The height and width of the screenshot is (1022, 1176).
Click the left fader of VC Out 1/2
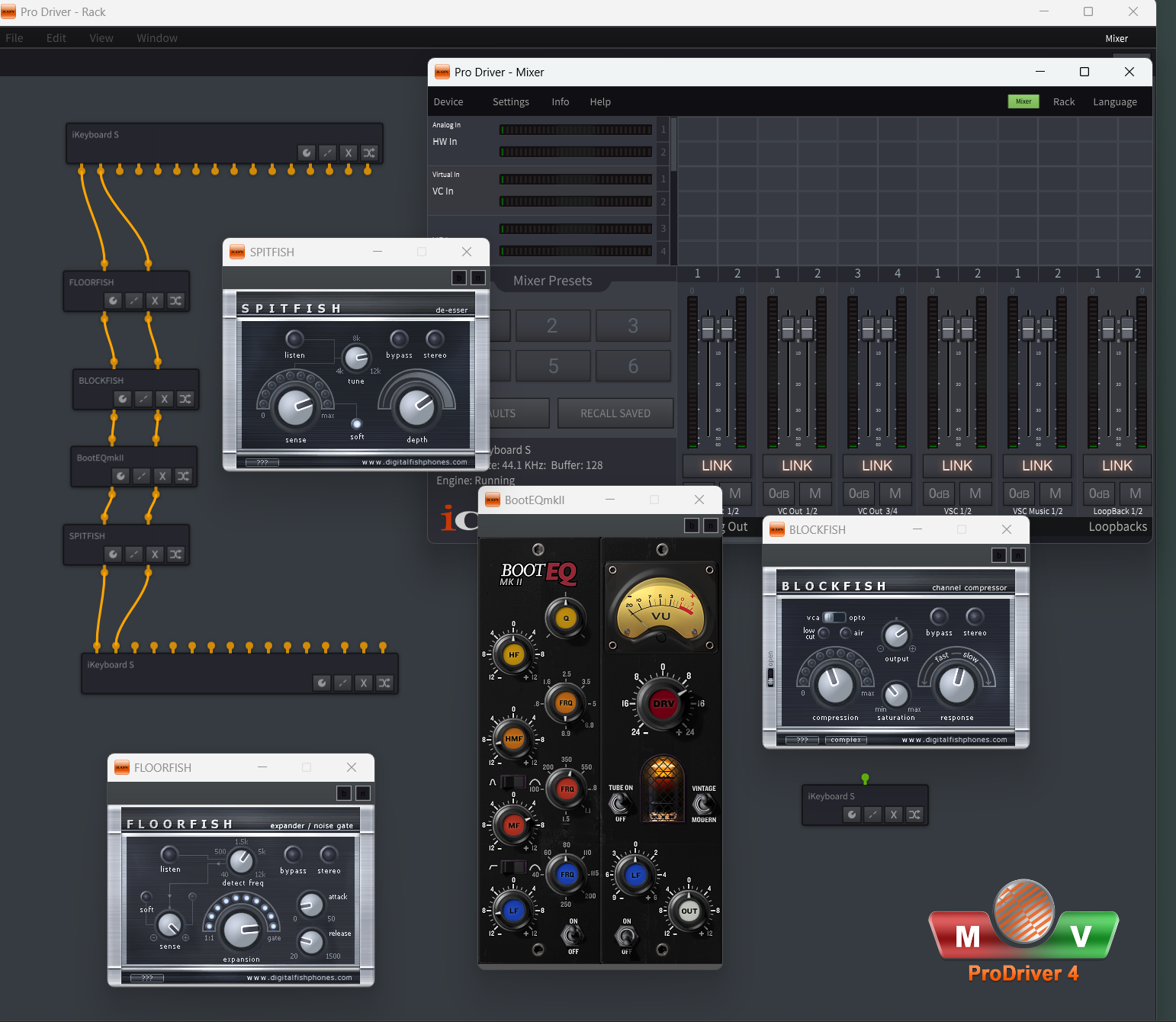pyautogui.click(x=788, y=329)
